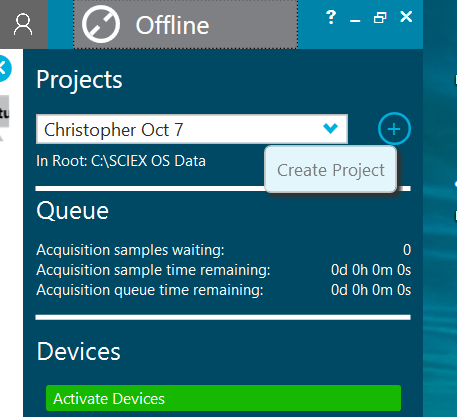The width and height of the screenshot is (457, 417).
Task: Select the 'In Root: C:\SCIEX OS Data' text
Action: 121,161
